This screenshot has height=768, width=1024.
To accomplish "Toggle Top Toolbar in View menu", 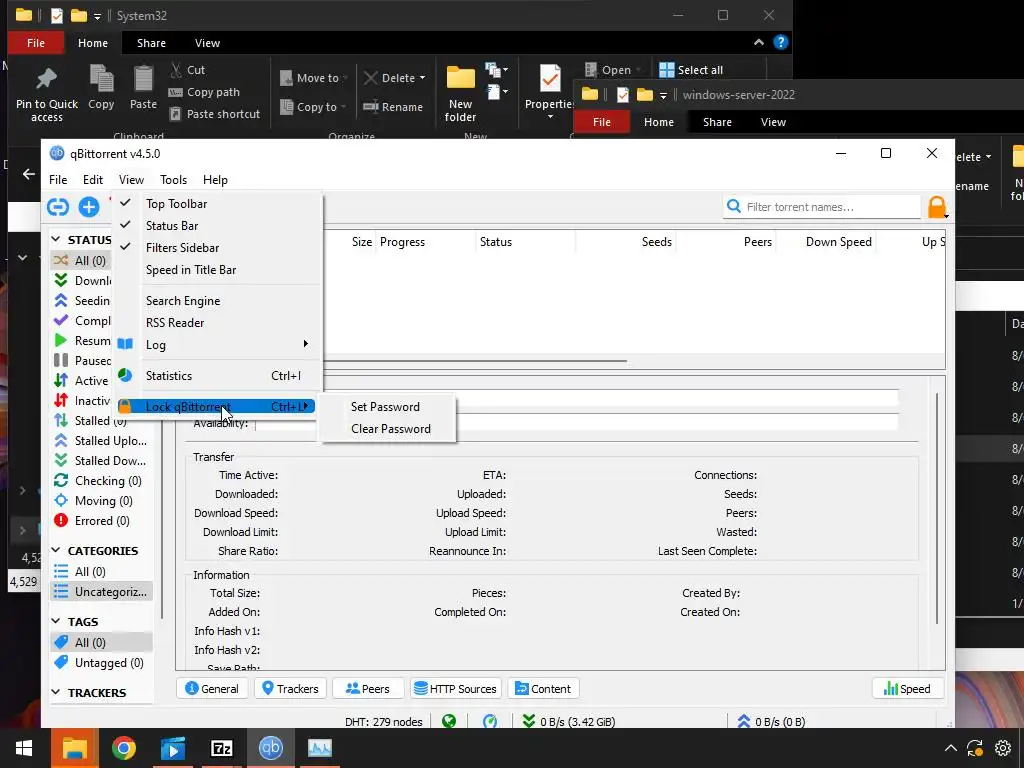I will 217,204.
